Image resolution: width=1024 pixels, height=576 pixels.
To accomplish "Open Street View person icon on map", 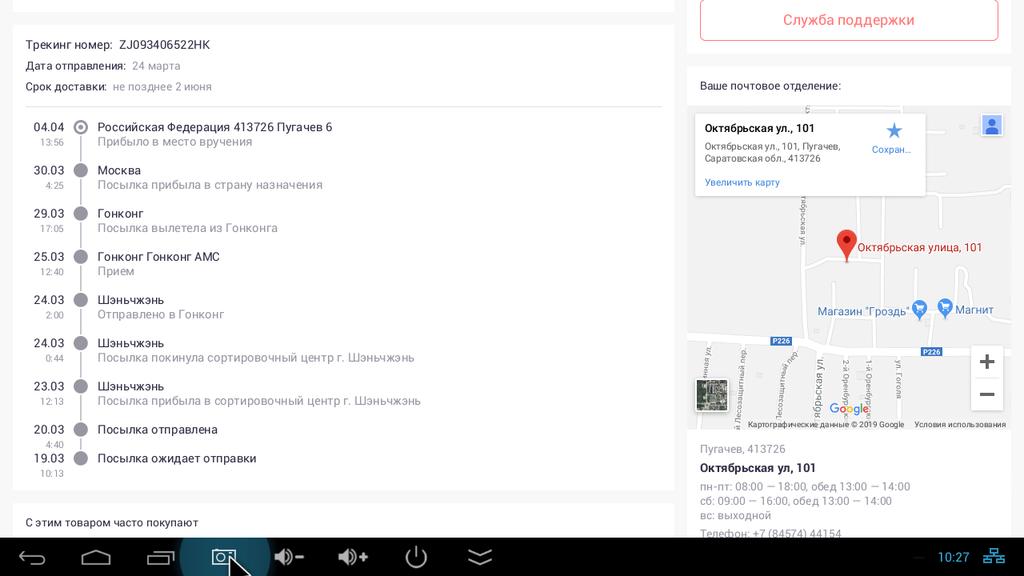I will (x=991, y=126).
